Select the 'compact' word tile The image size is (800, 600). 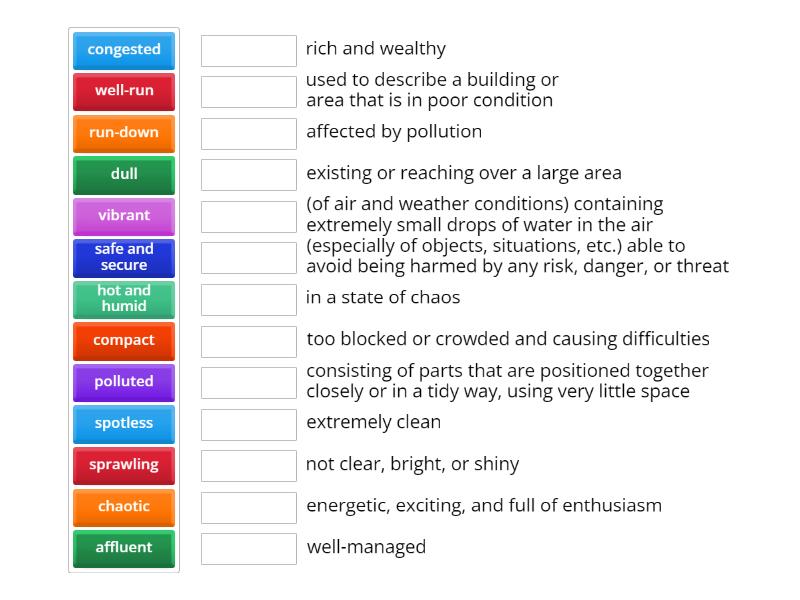(123, 340)
